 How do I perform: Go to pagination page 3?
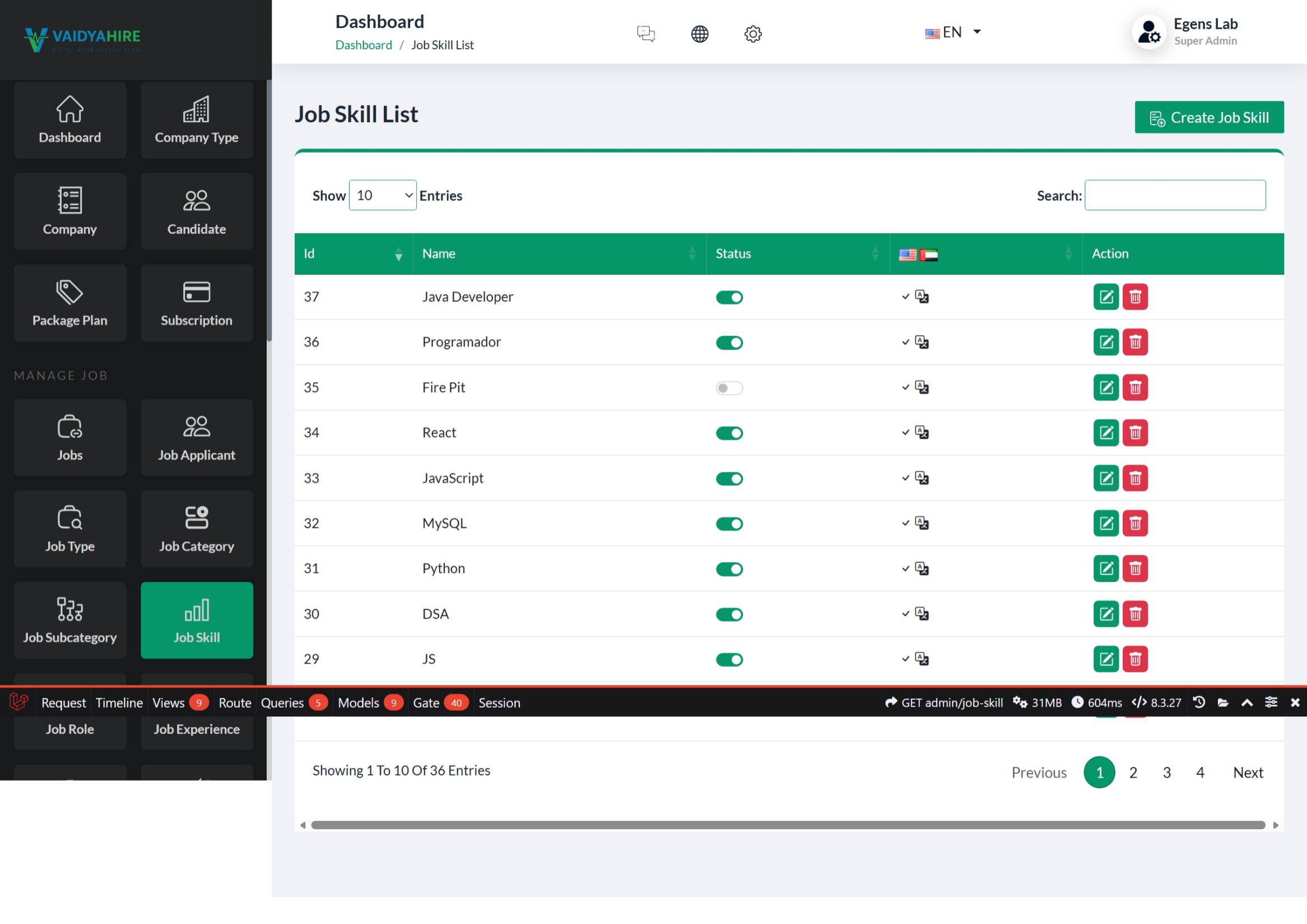coord(1166,772)
